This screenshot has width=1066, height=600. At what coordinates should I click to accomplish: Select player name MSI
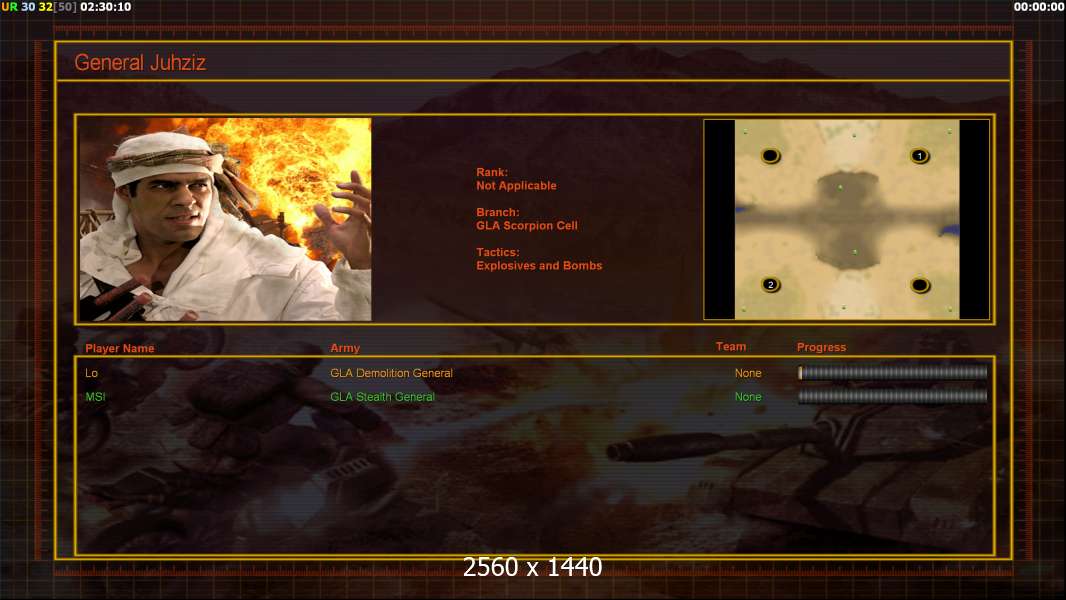tap(95, 397)
